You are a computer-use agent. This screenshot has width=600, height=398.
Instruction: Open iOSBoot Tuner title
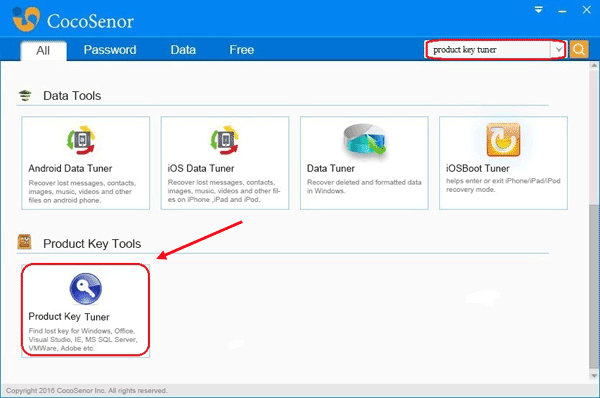tap(478, 168)
